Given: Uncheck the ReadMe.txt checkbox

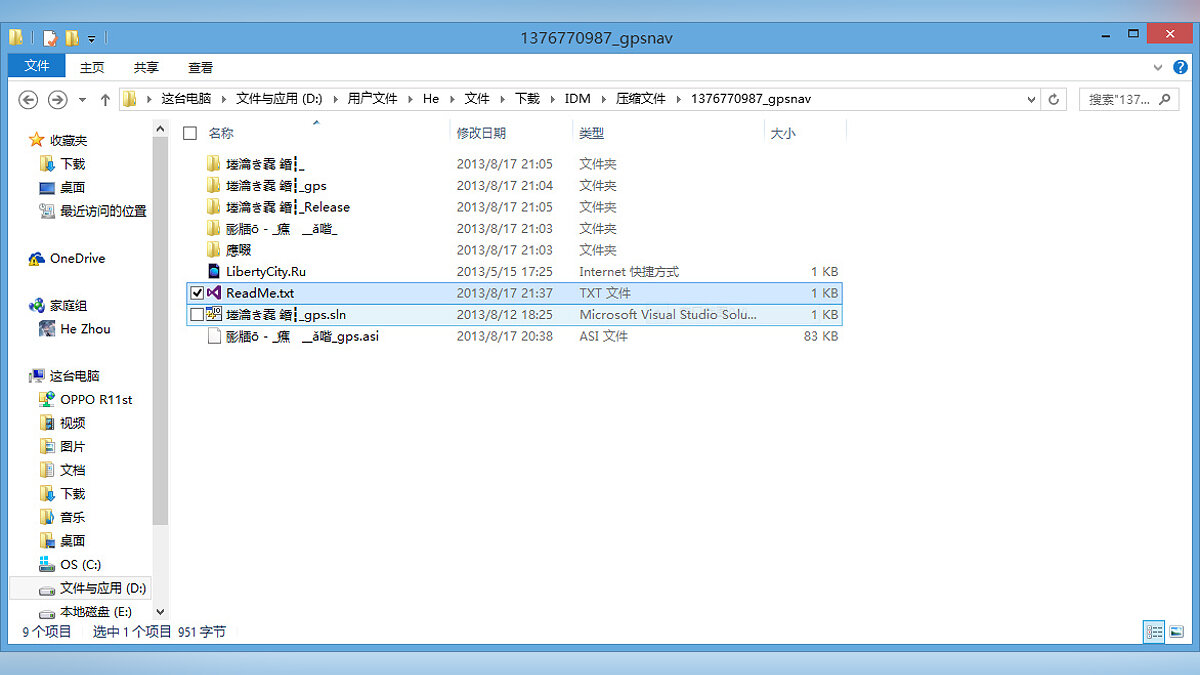Looking at the screenshot, I should click(x=196, y=293).
